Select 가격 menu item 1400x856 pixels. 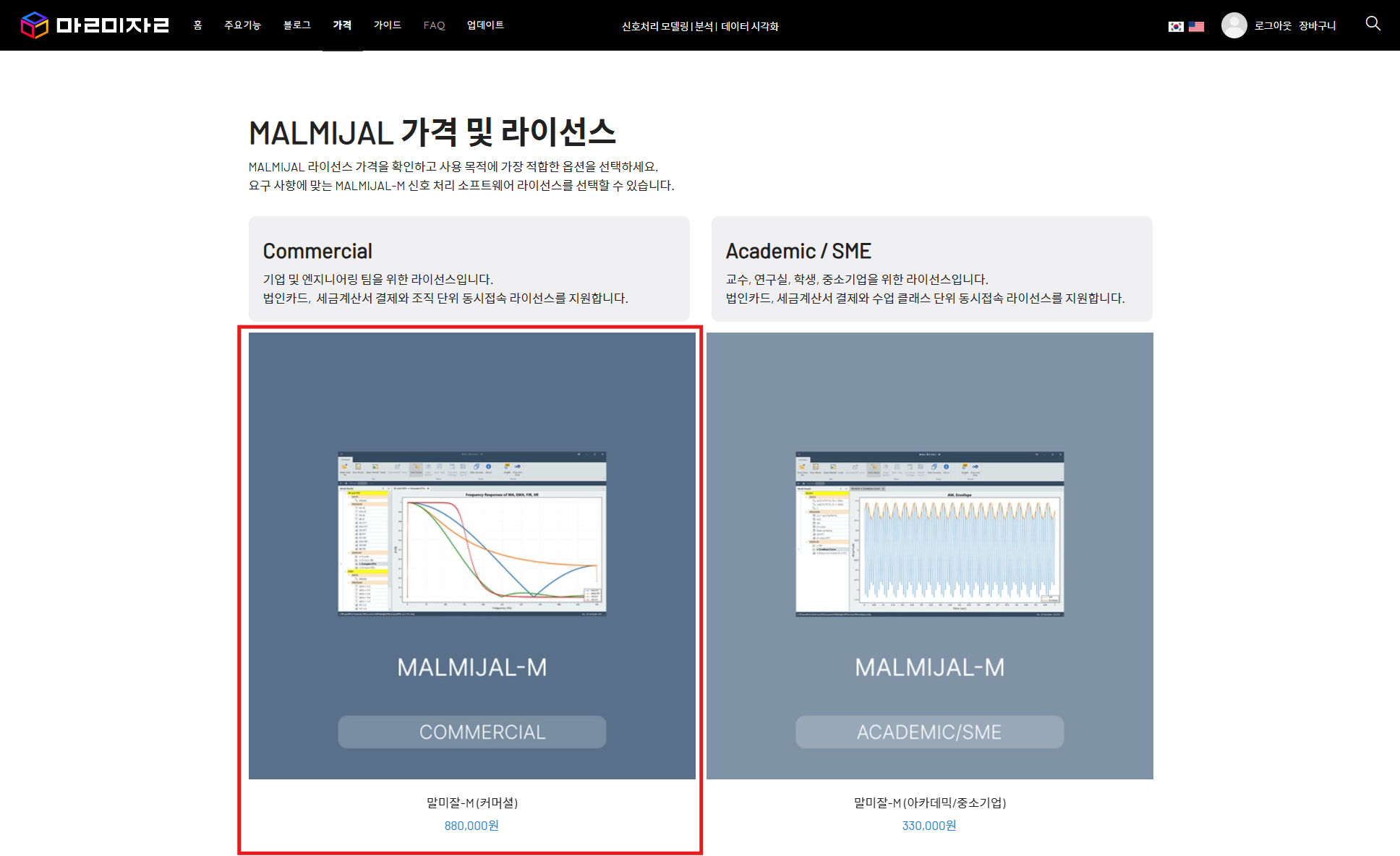342,25
